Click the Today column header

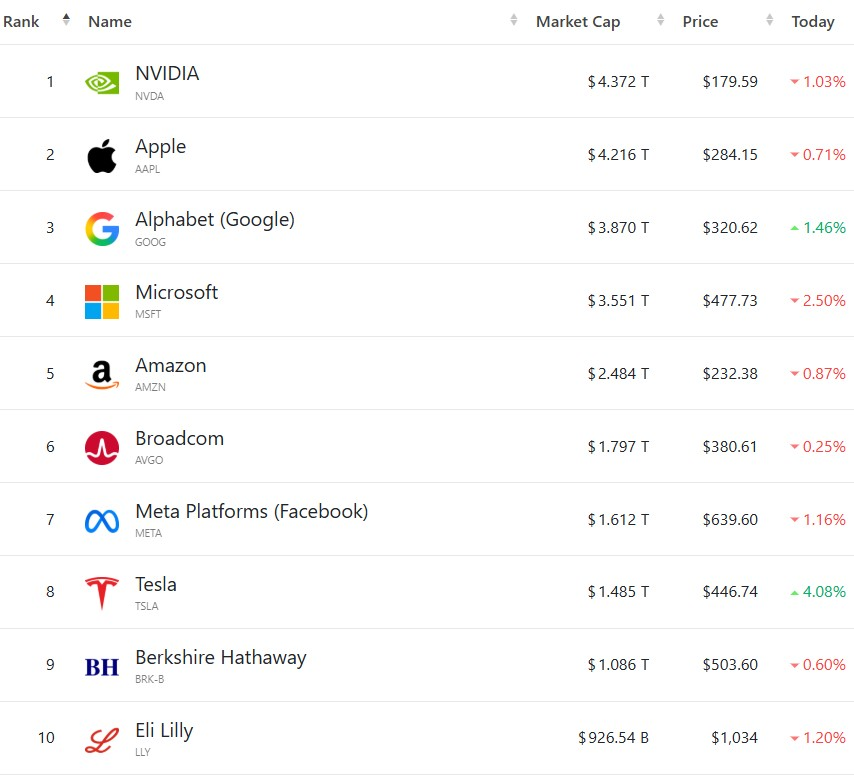point(813,21)
